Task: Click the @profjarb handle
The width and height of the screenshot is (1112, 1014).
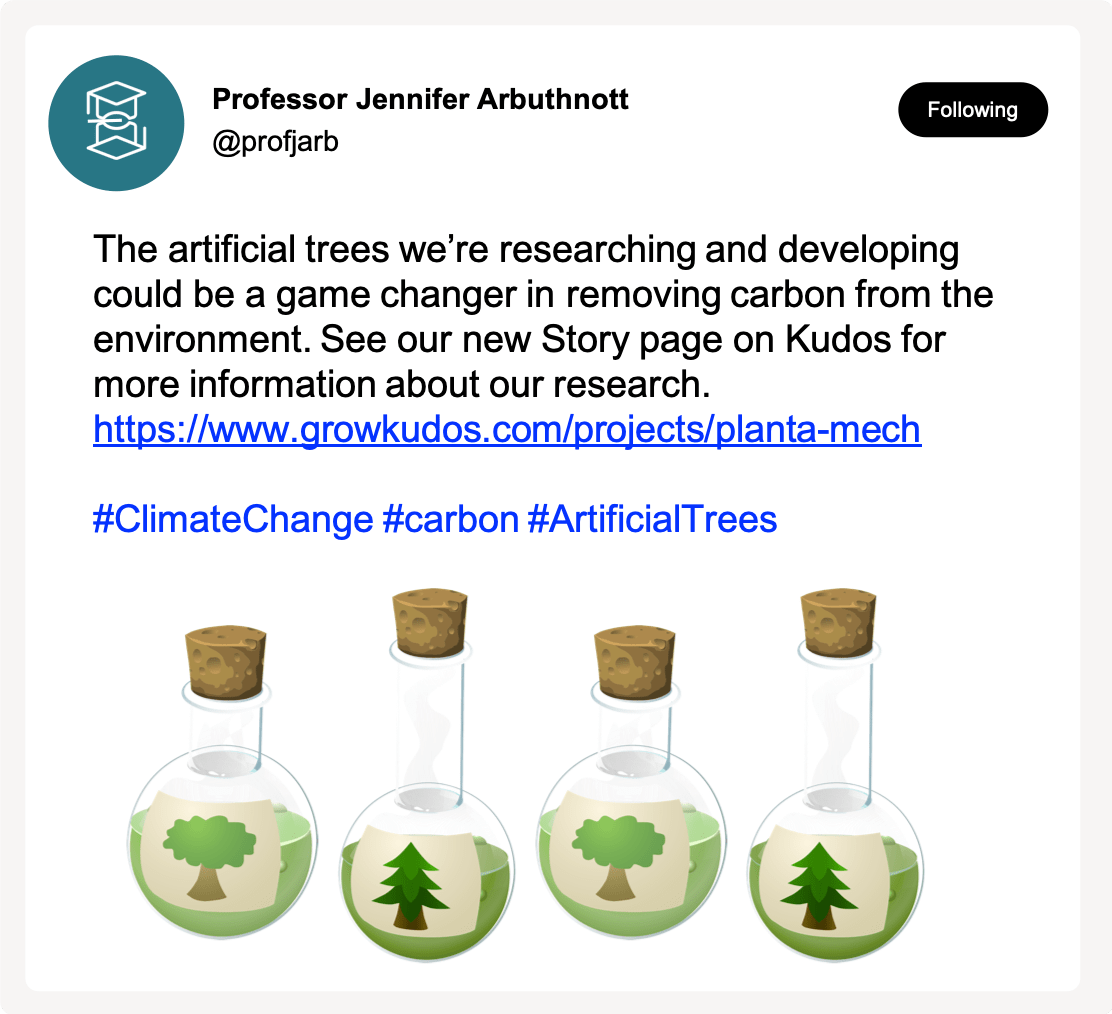Action: coord(275,142)
